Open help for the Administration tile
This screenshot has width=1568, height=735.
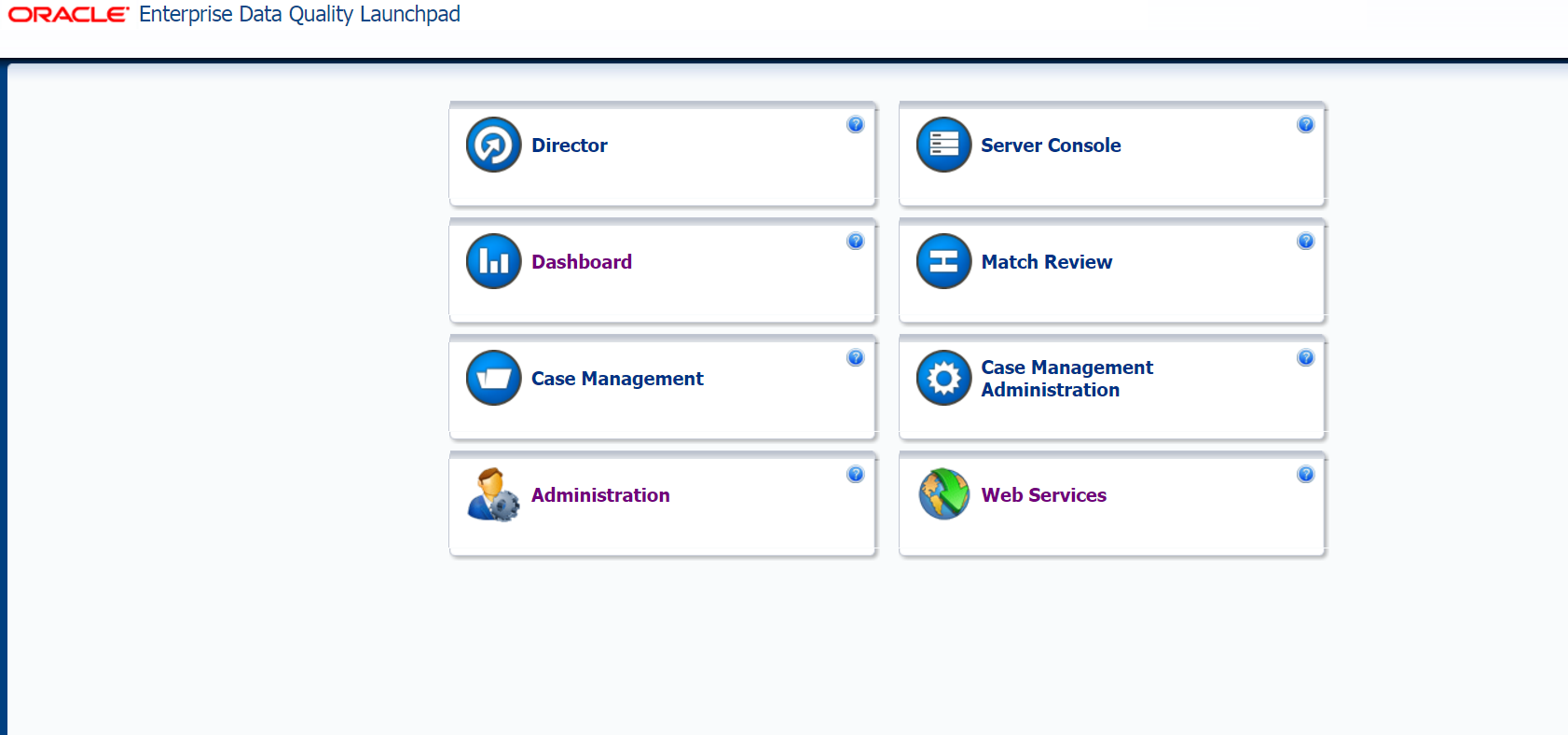click(856, 475)
